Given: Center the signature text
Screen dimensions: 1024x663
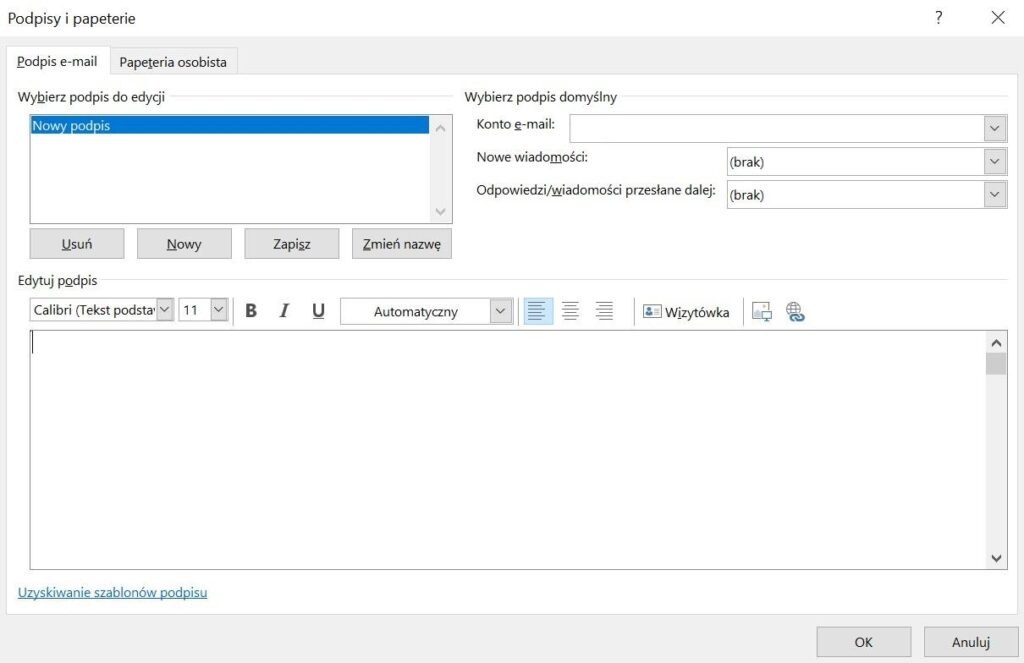Looking at the screenshot, I should click(571, 311).
